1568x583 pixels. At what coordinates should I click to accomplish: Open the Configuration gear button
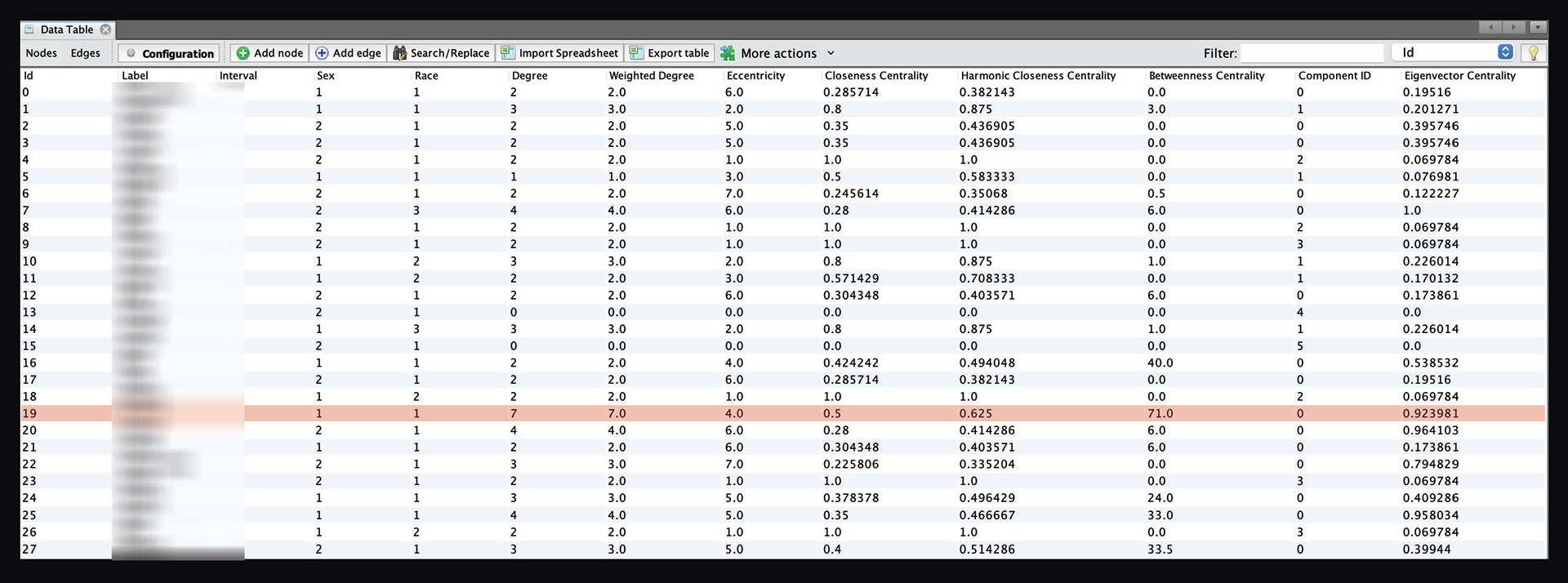[x=169, y=53]
